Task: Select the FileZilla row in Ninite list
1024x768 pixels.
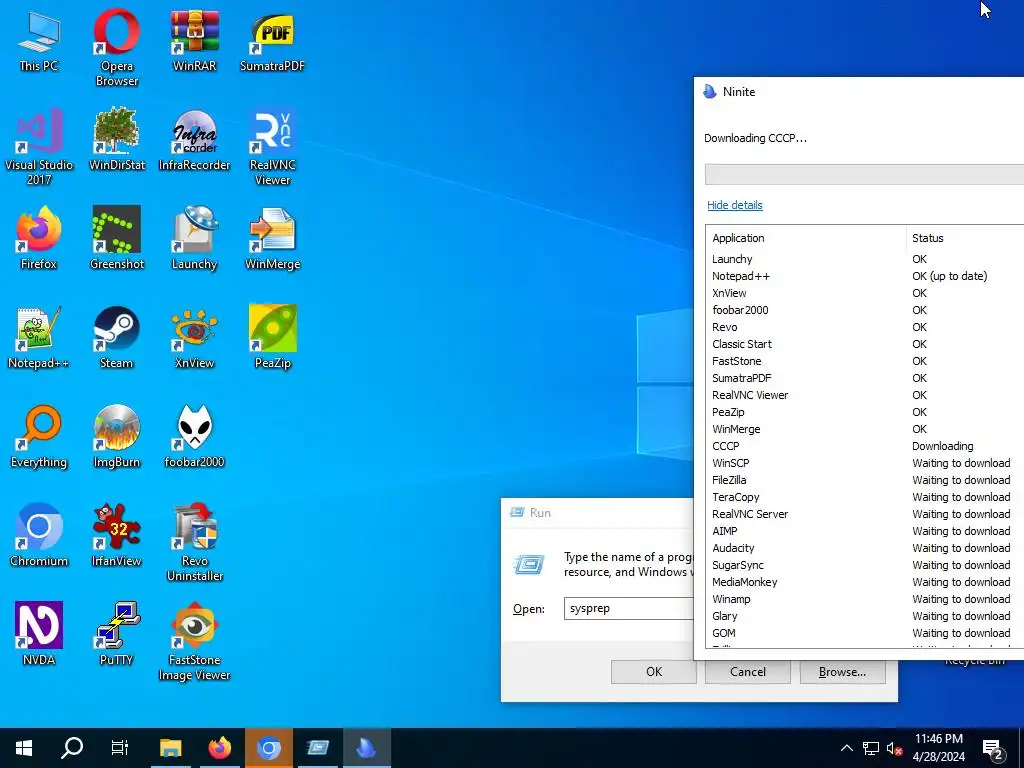Action: click(865, 480)
